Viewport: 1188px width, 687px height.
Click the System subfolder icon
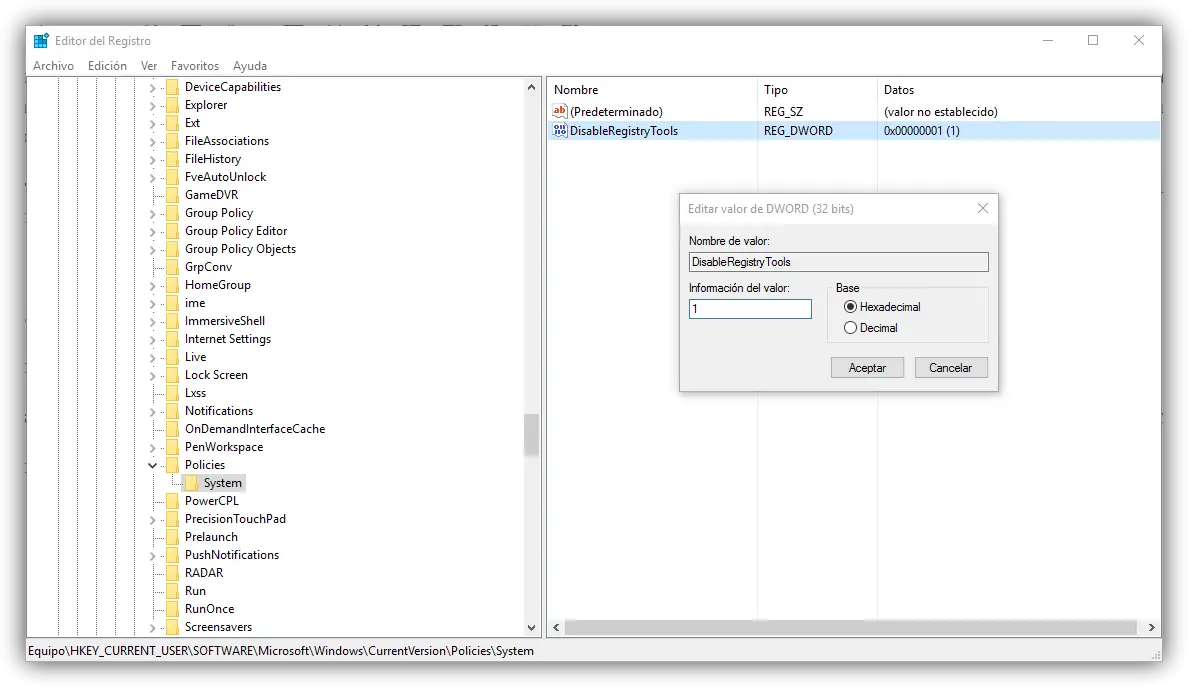[191, 483]
